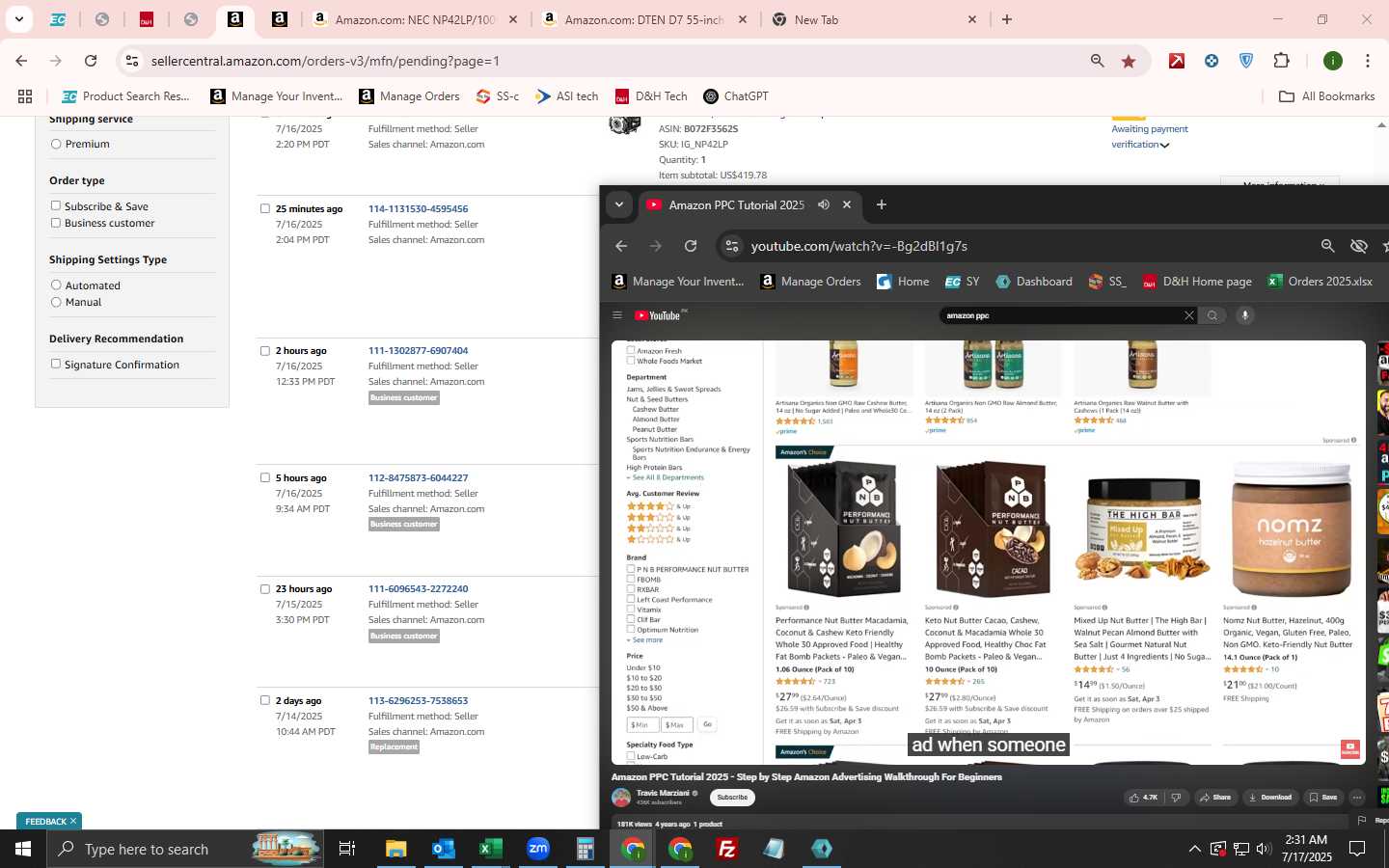Screen dimensions: 1389x868
Task: Tick checkbox for order 114-1131530-4595456
Action: point(264,208)
